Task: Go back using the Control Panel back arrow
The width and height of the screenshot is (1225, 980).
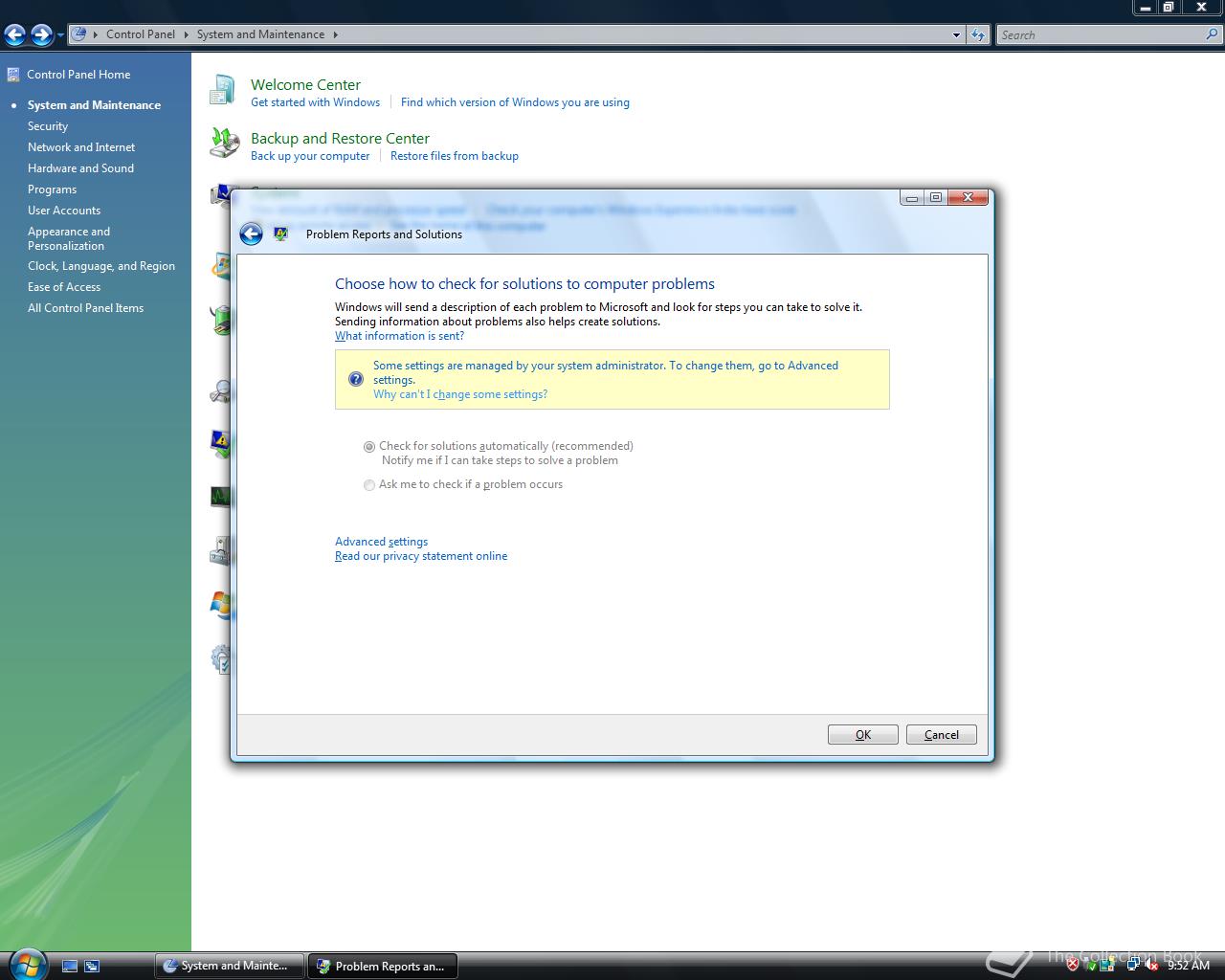Action: pos(15,35)
